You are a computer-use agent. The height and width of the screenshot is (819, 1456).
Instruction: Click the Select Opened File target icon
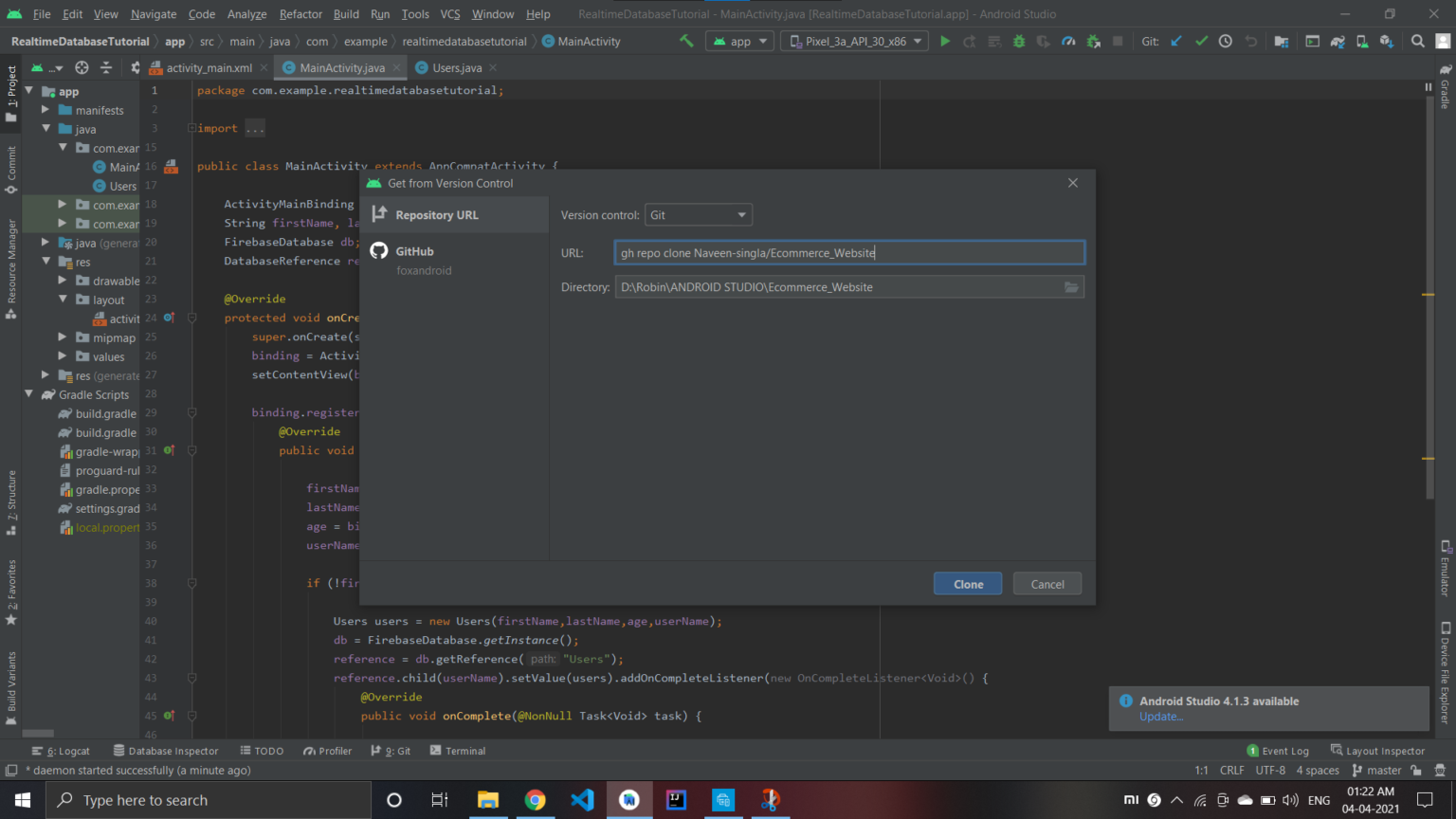click(82, 67)
